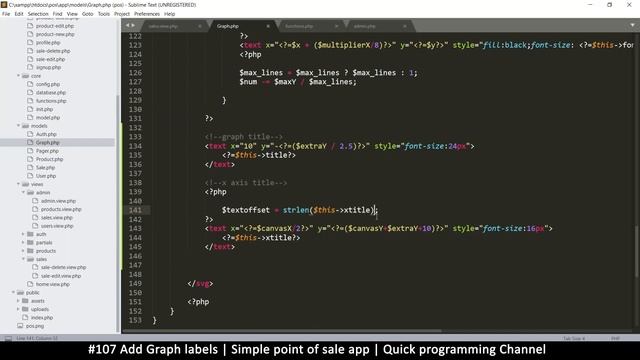Expand the uploads folder
The width and height of the screenshot is (640, 360).
[18, 309]
